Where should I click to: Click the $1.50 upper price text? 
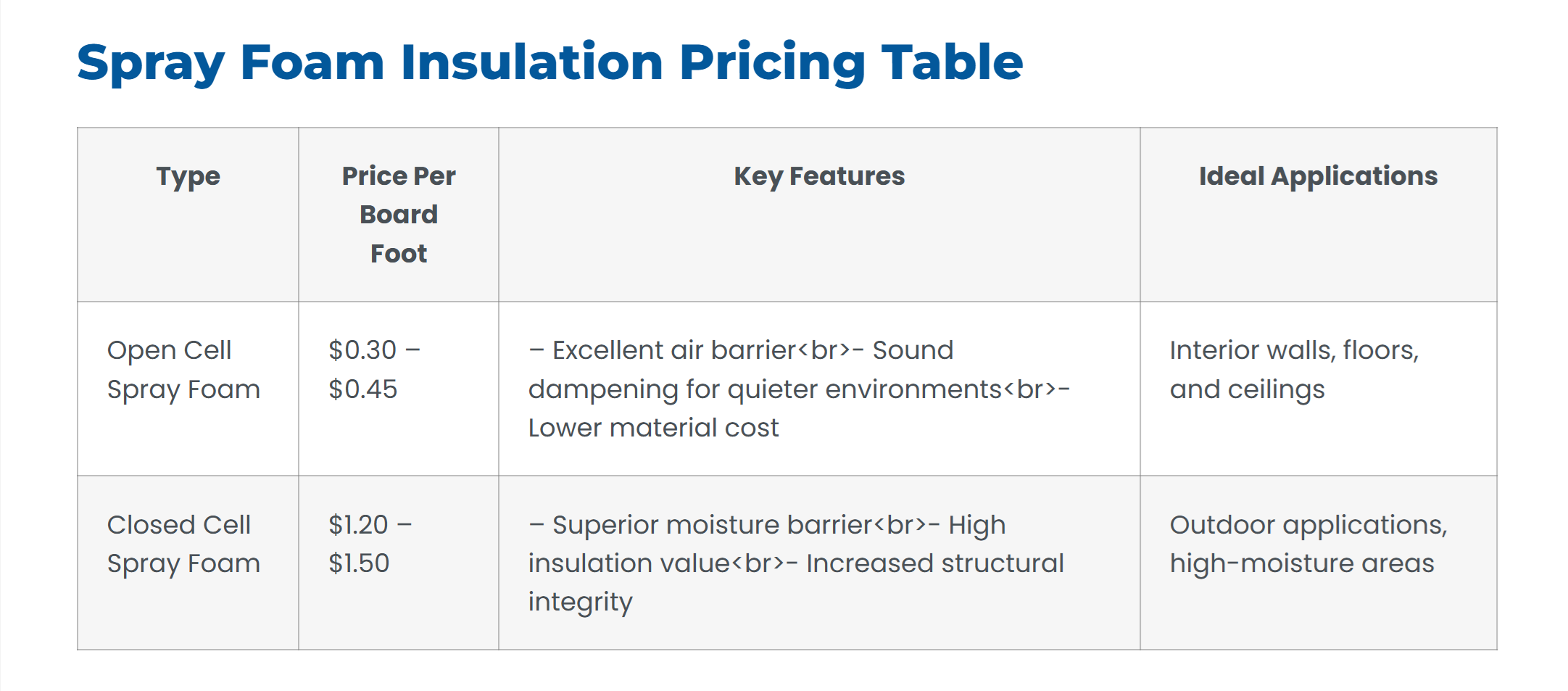coord(359,563)
